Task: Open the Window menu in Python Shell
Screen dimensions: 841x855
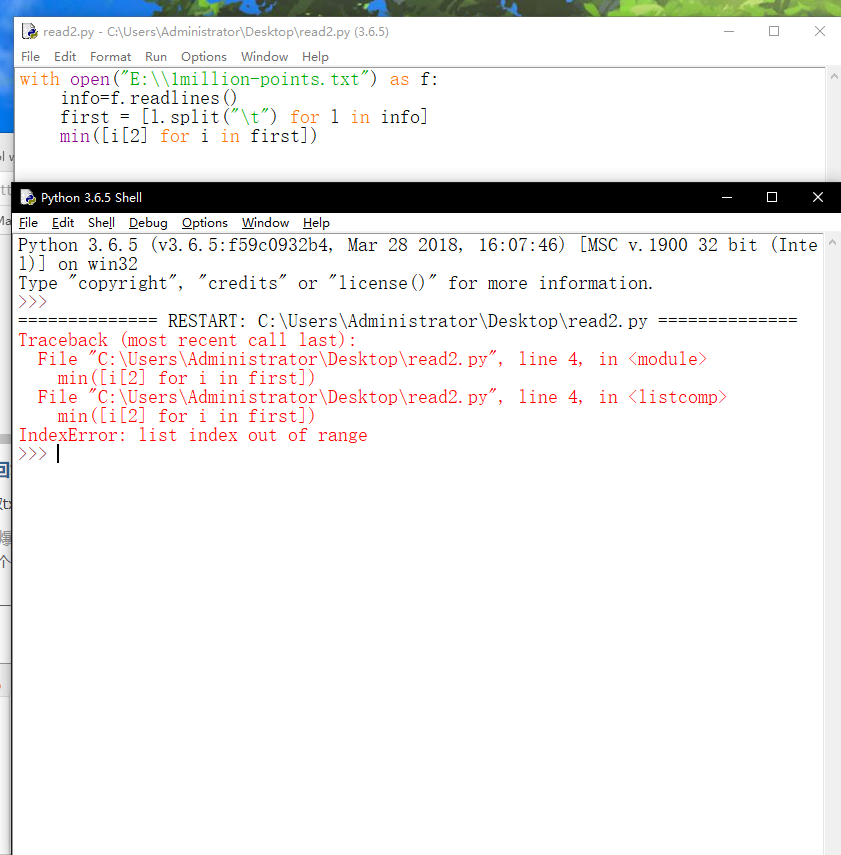Action: point(264,222)
